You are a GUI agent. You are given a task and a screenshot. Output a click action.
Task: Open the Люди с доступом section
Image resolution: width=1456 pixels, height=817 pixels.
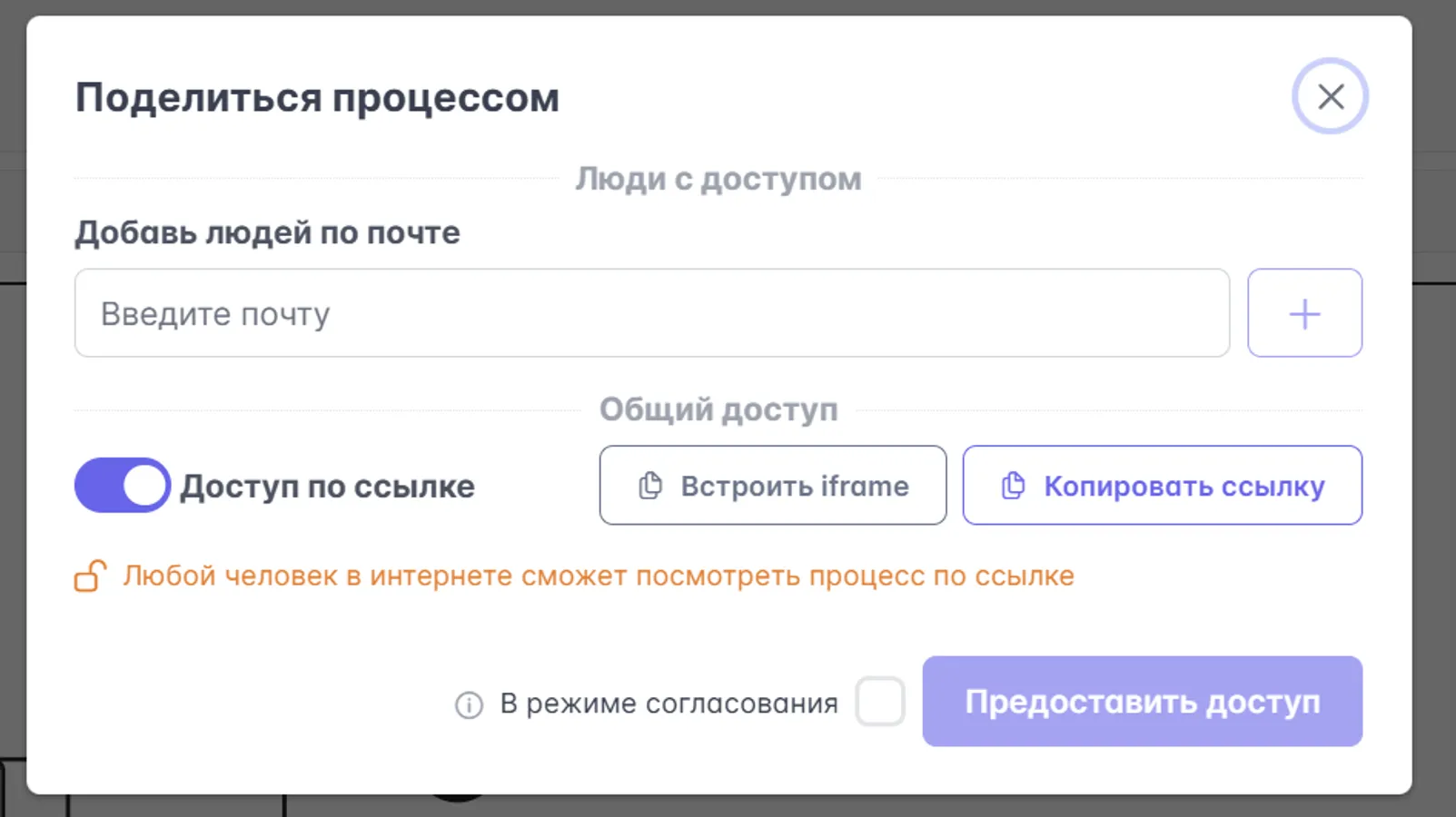[718, 179]
